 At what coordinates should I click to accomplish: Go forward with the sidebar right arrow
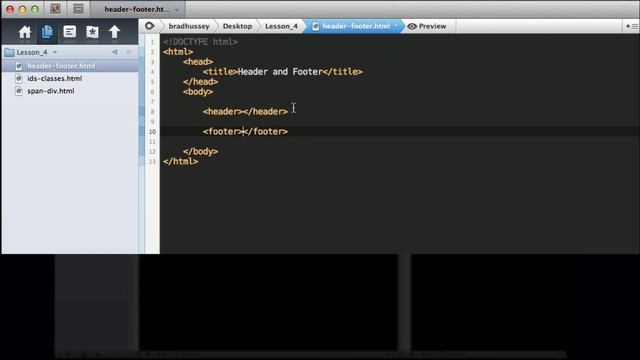pos(129,52)
